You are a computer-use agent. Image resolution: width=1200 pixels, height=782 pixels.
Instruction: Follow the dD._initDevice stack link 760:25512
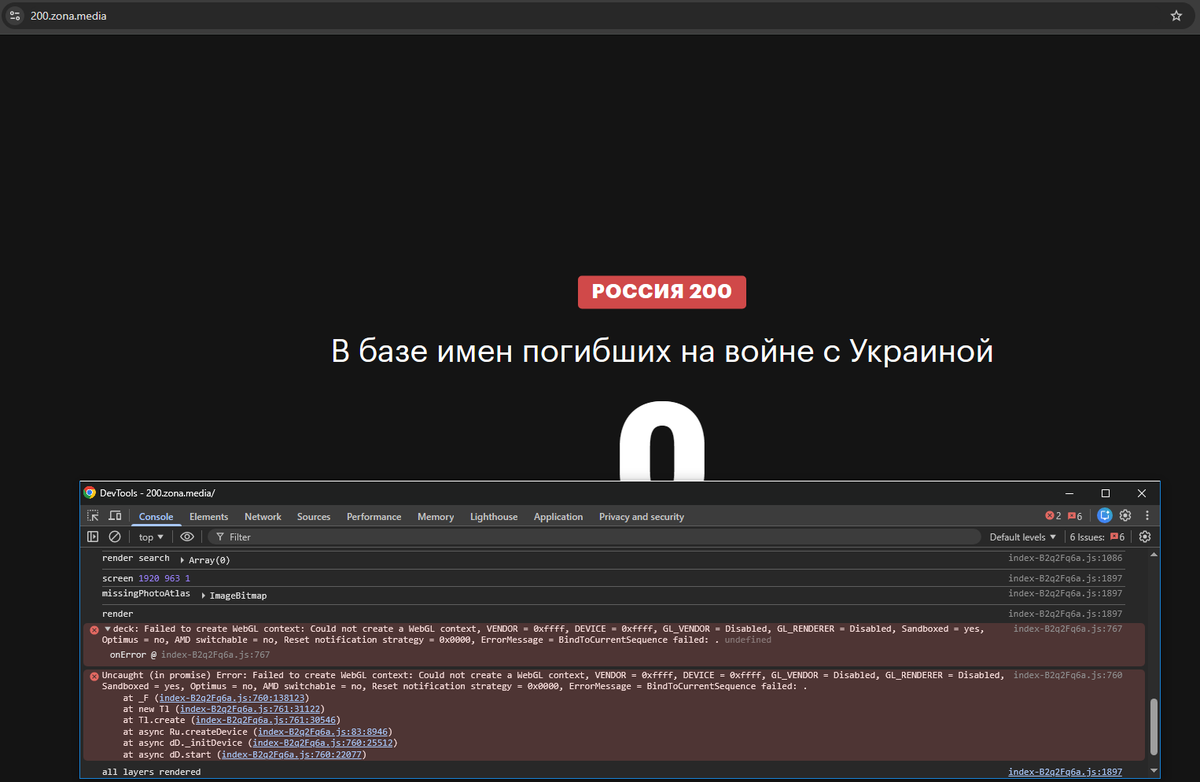(x=323, y=743)
